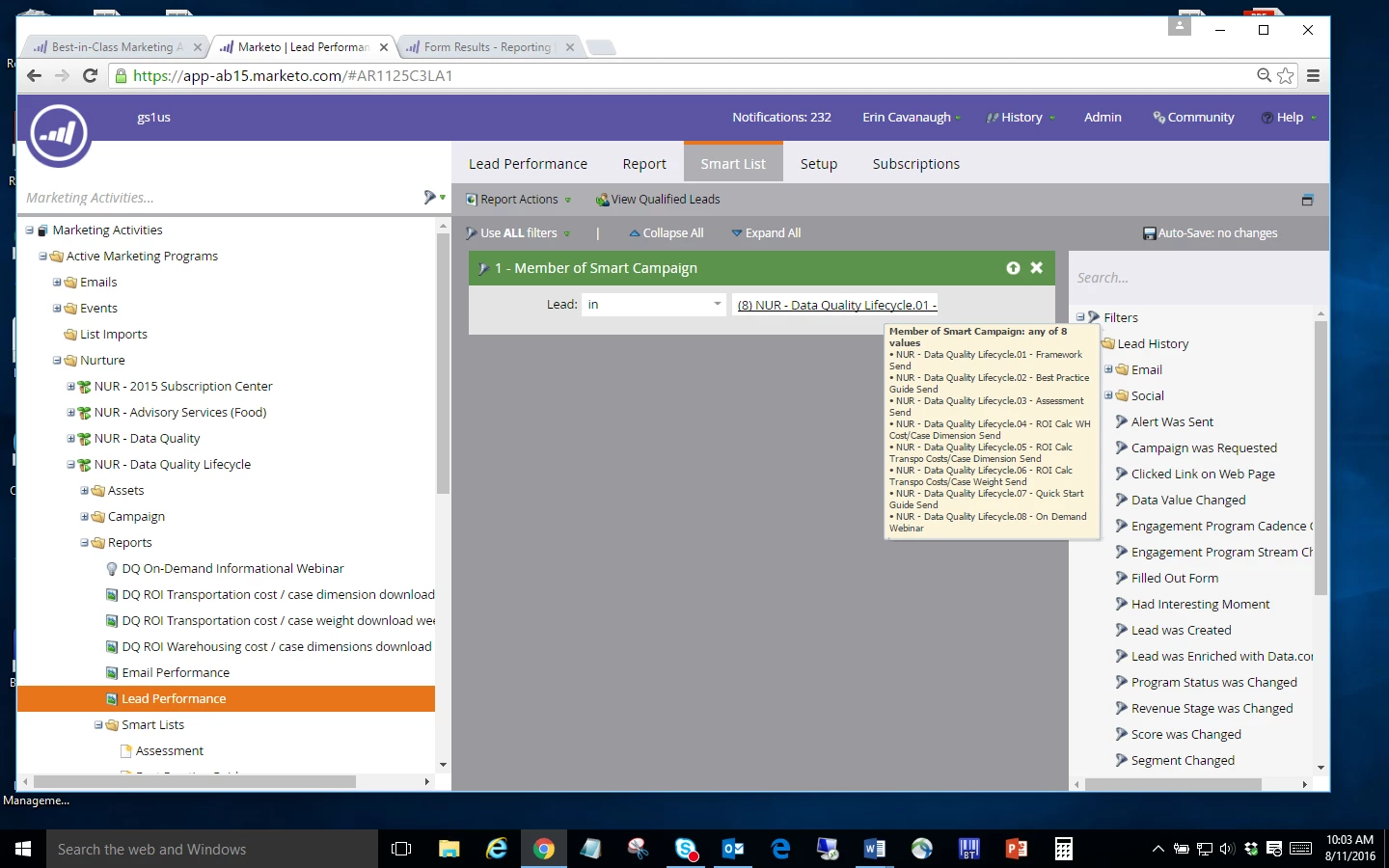Click View Qualified Leads button
The width and height of the screenshot is (1389, 868).
click(x=658, y=200)
